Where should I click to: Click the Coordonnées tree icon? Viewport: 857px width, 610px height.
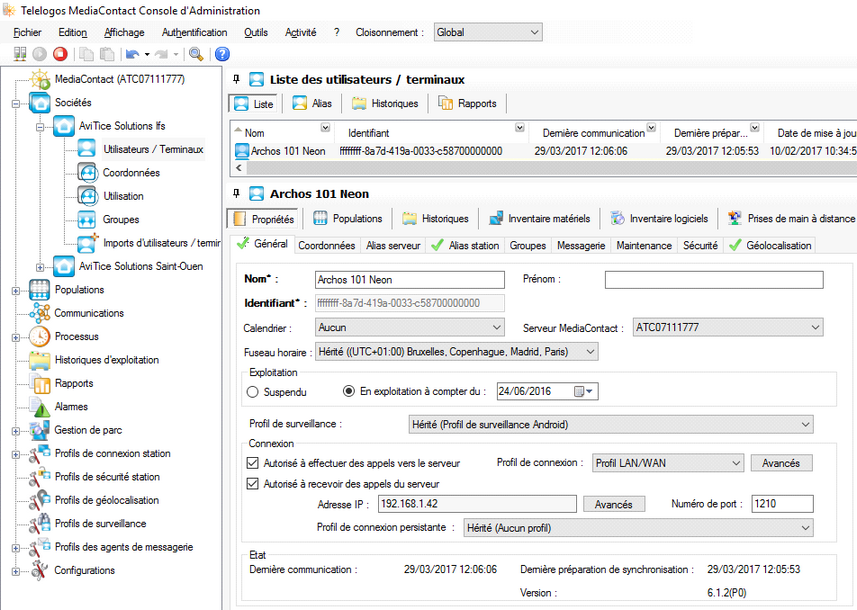coord(87,173)
